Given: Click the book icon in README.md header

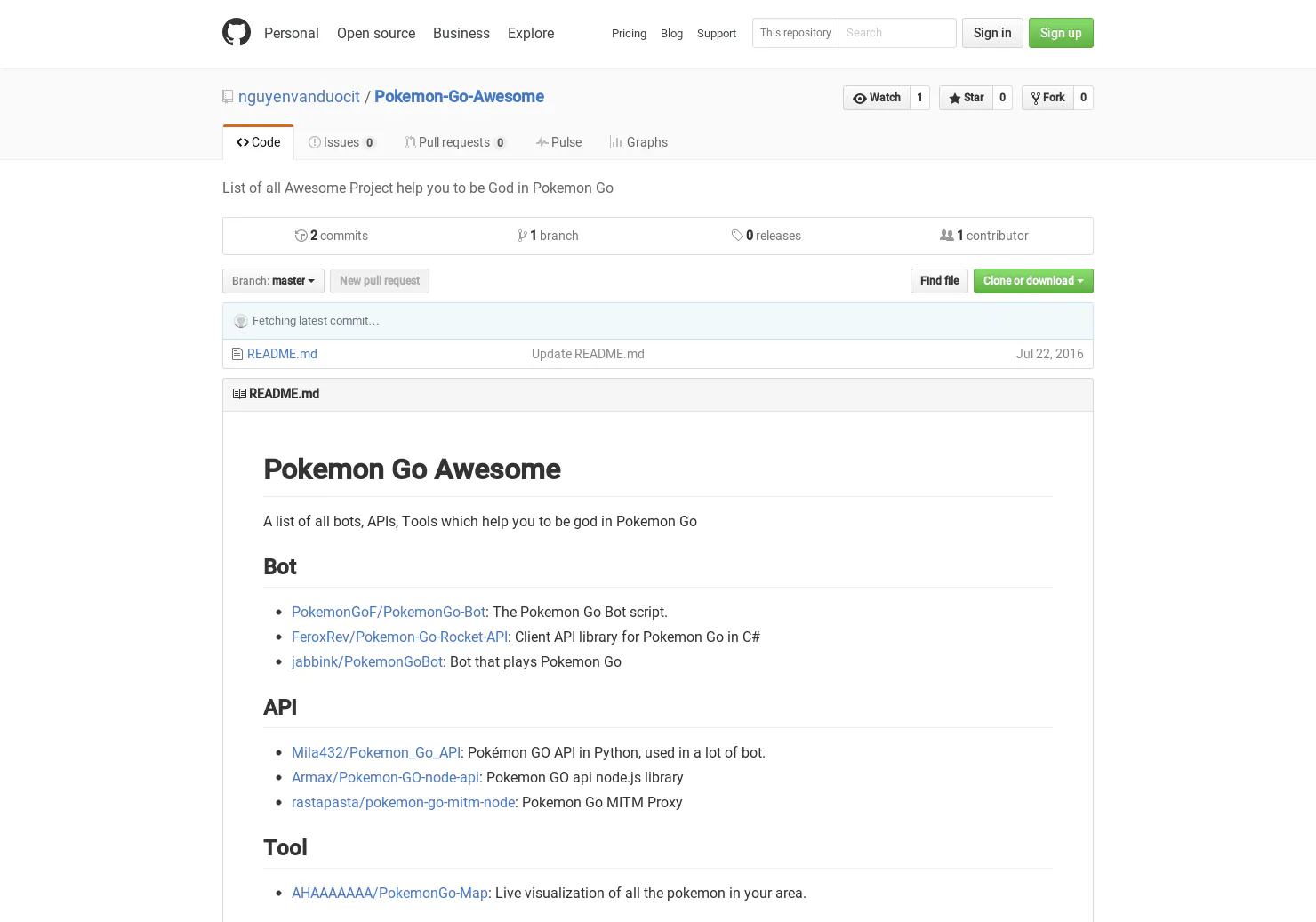Looking at the screenshot, I should coord(239,394).
